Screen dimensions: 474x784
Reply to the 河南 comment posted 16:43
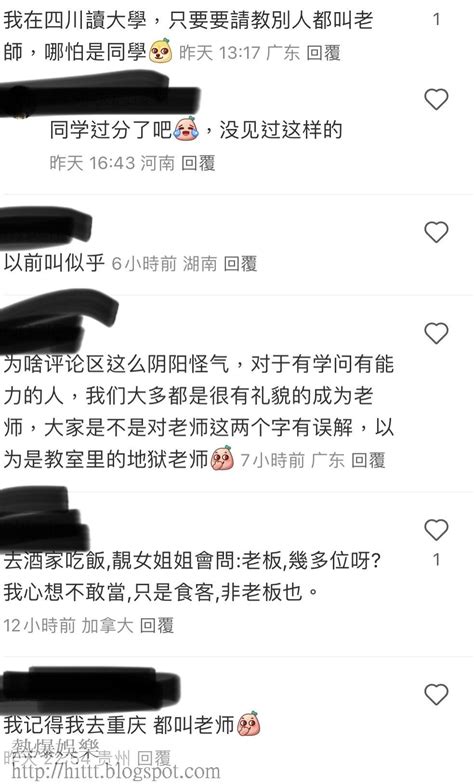(198, 162)
